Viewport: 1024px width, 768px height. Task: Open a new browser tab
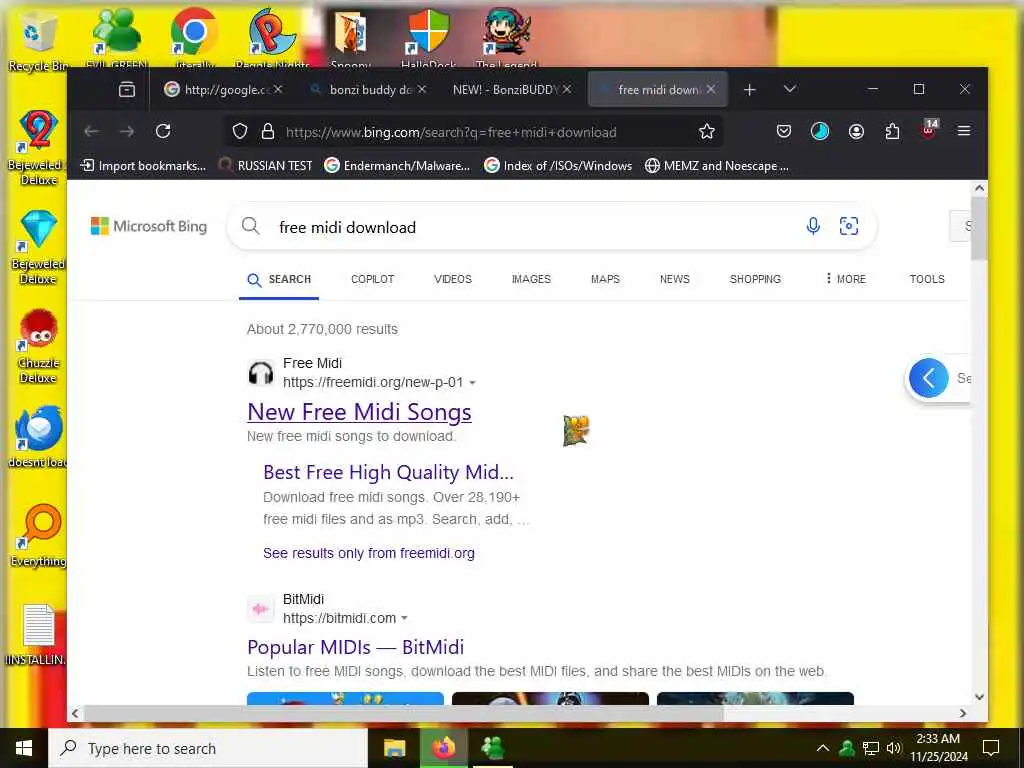click(750, 89)
